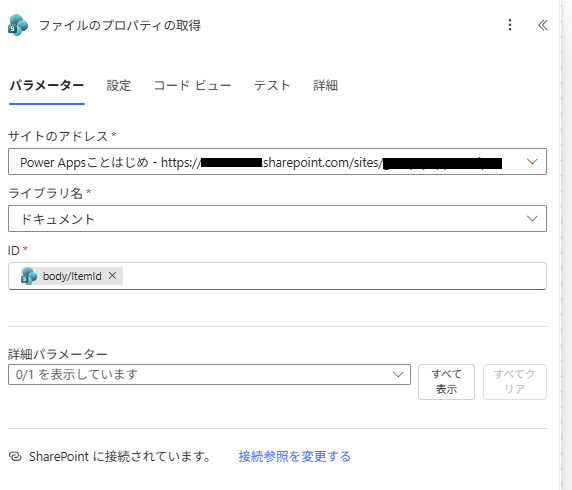Screen dimensions: 572x490
Task: Collapse the panel with the double chevron
Action: tap(543, 25)
